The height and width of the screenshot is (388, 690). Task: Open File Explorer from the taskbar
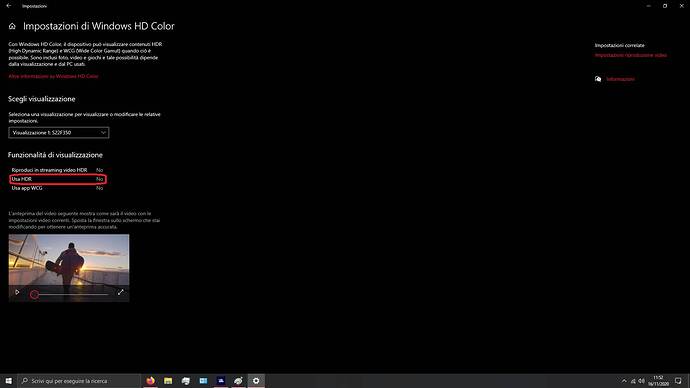[168, 381]
